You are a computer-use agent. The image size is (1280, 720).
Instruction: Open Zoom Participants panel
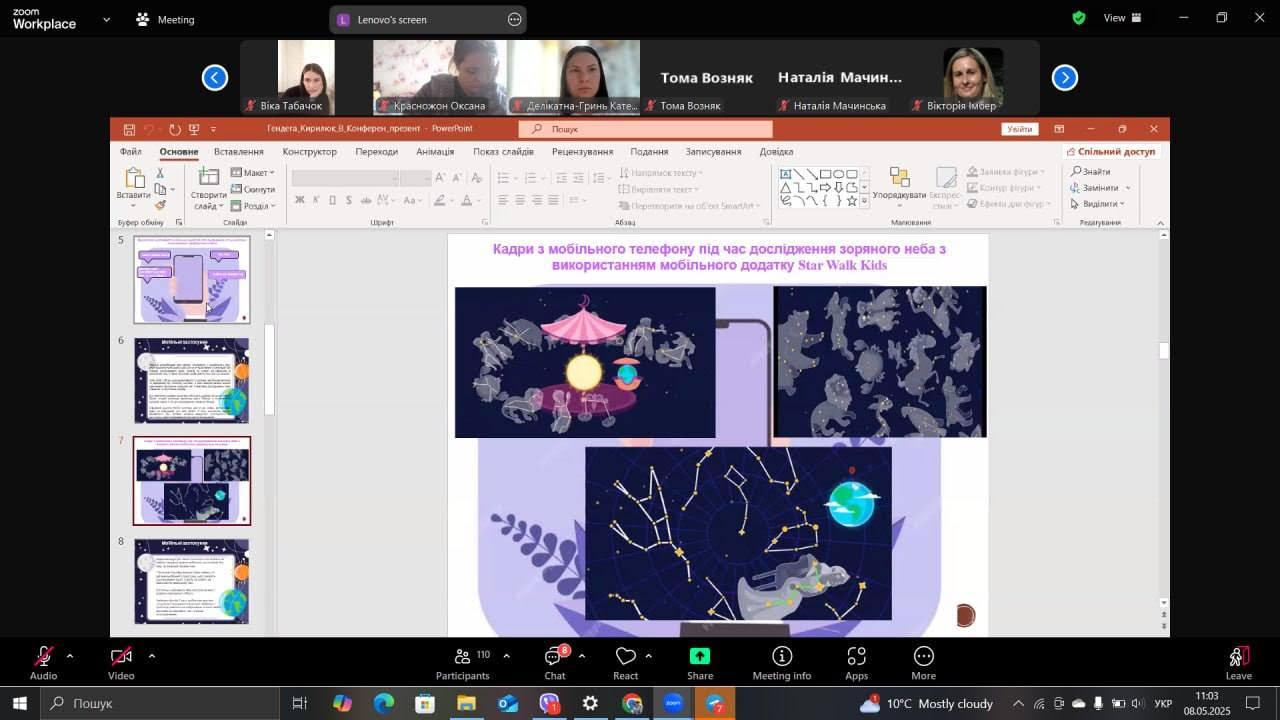463,663
